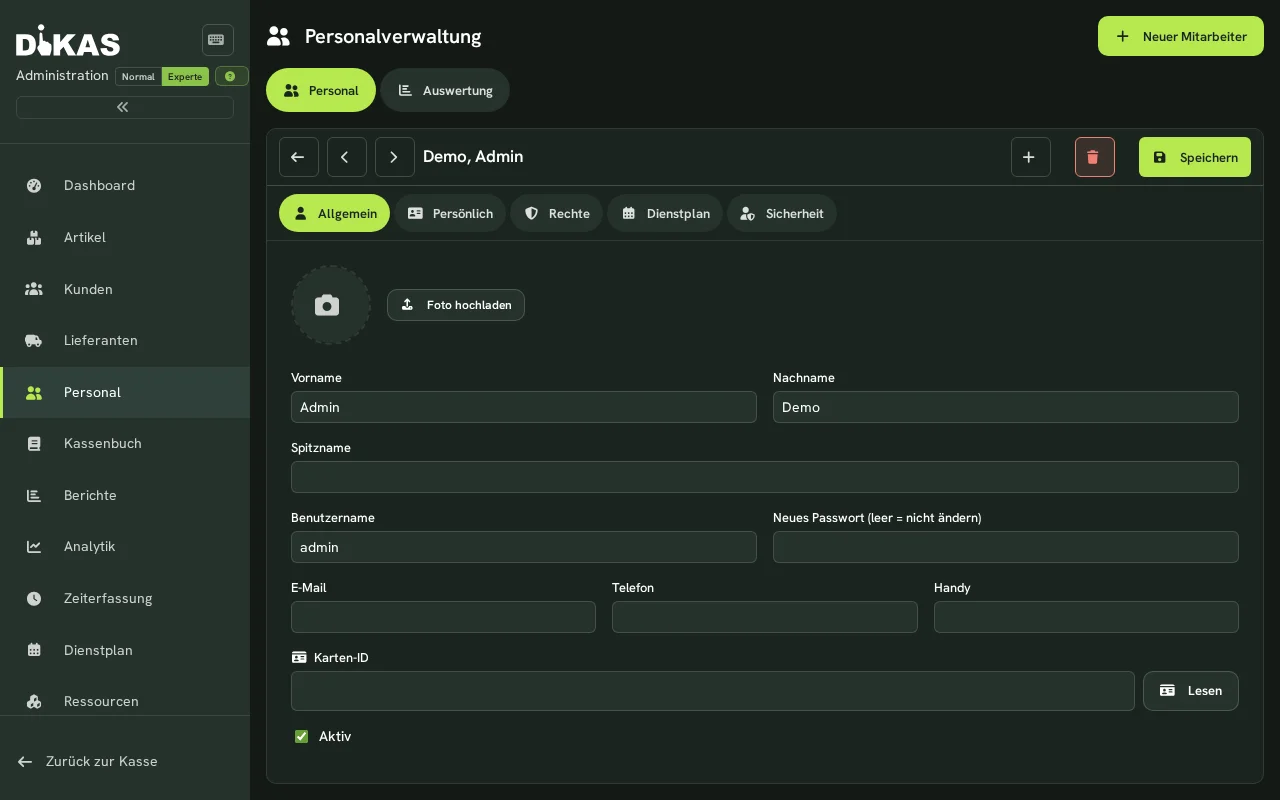Focus the Nachname field

[x=1006, y=407]
